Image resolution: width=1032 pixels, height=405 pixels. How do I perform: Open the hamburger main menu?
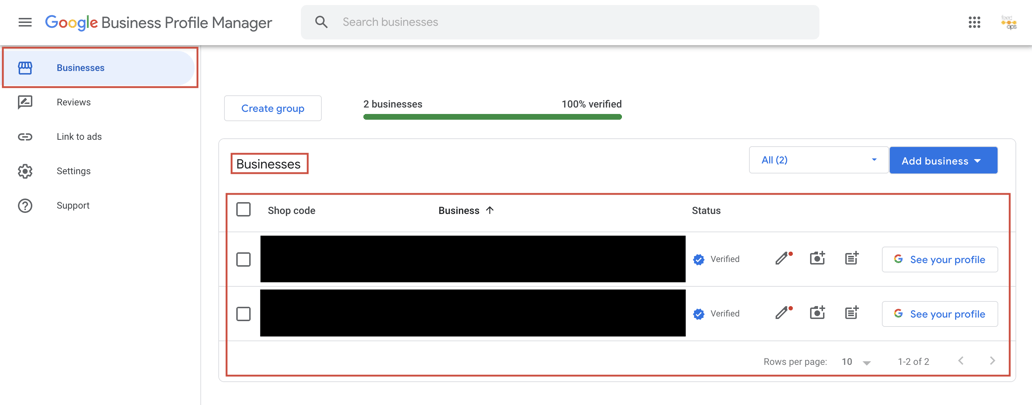coord(25,22)
